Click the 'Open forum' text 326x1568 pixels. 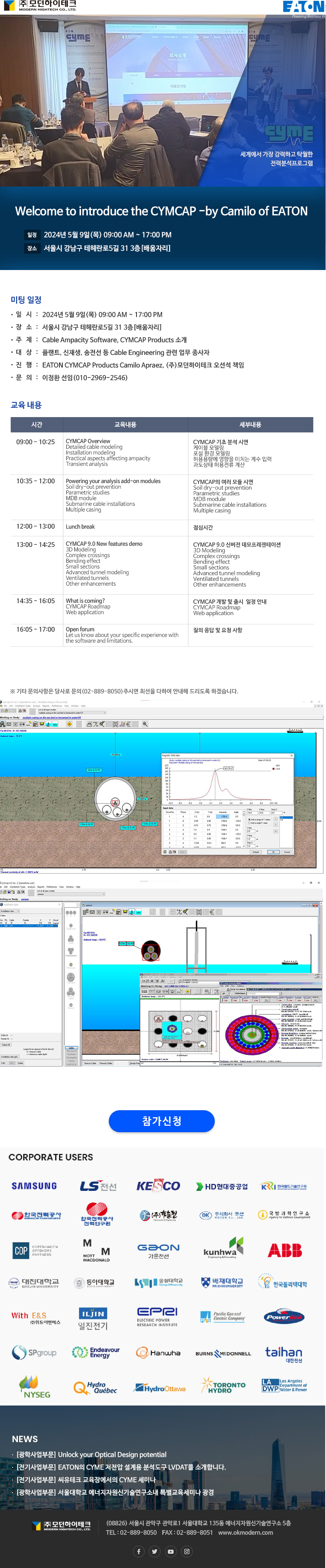tap(80, 629)
